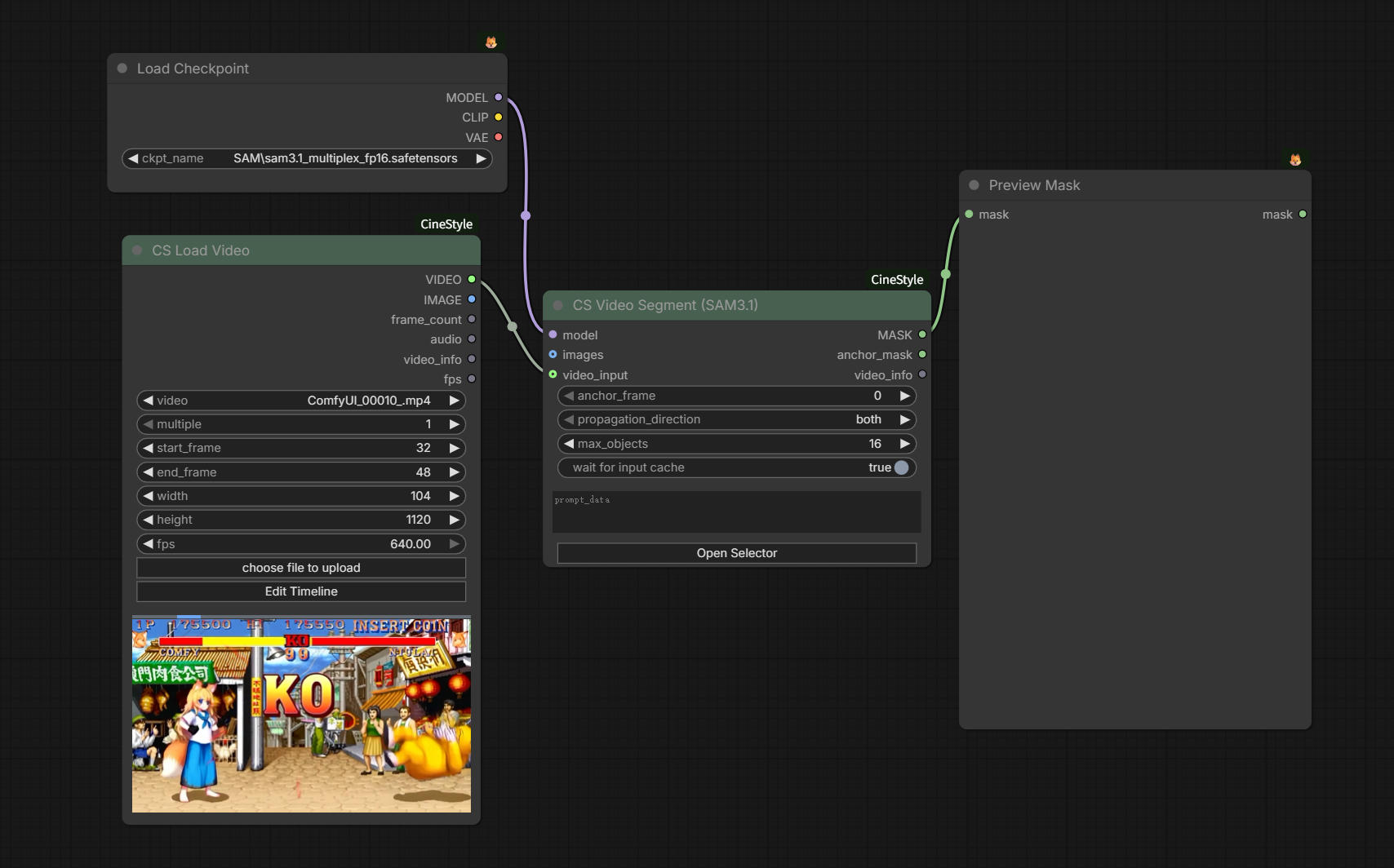This screenshot has height=868, width=1394.
Task: Decrease end_frame with left arrow
Action: [x=148, y=472]
